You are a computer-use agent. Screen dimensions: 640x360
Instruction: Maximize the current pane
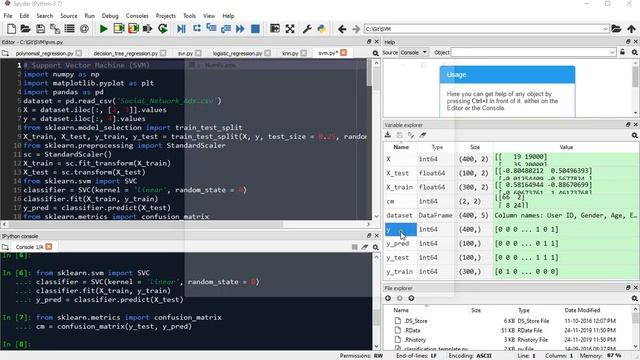pyautogui.click(x=275, y=29)
